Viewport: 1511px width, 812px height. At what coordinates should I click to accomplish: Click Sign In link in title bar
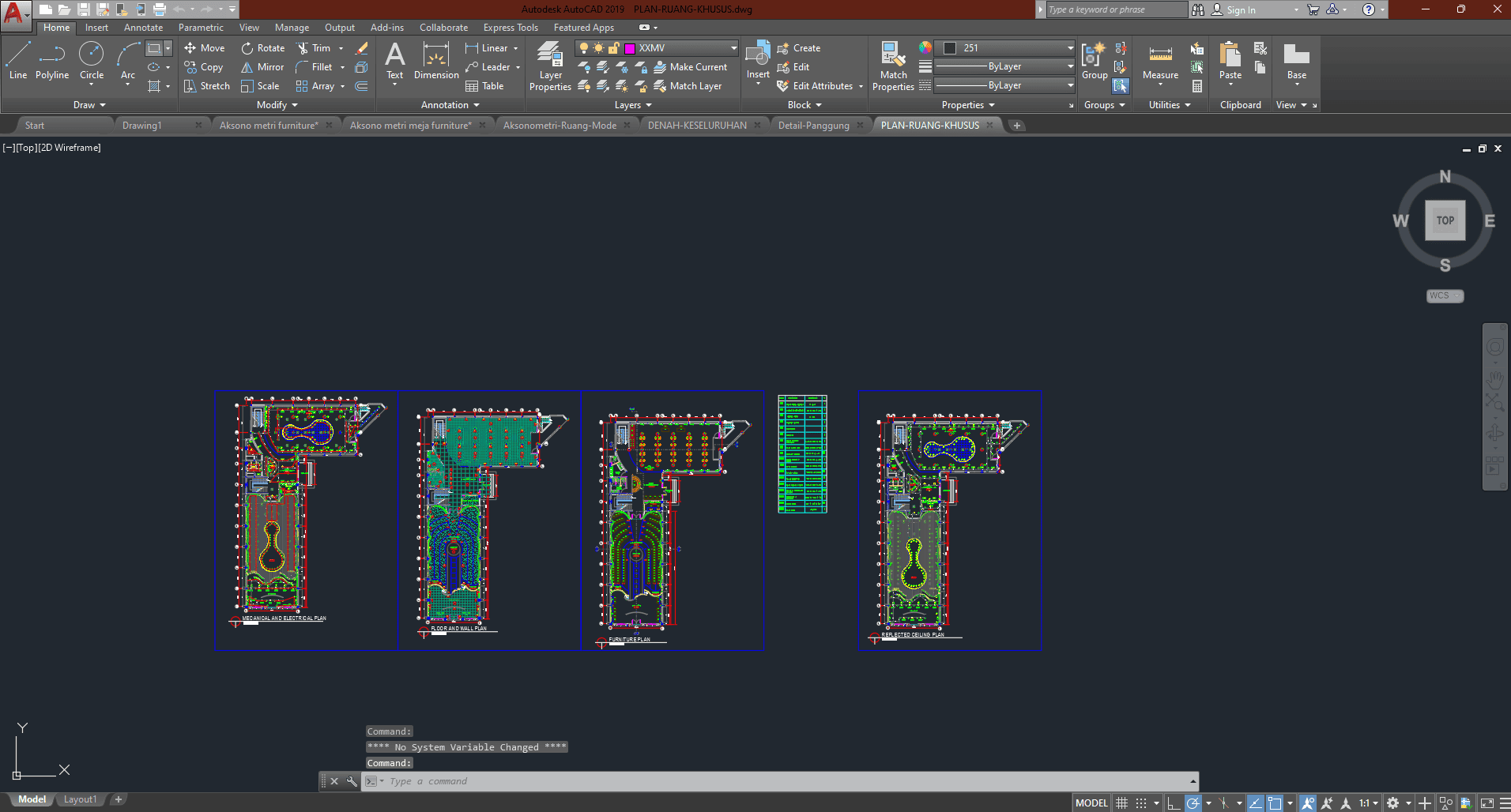click(x=1240, y=10)
